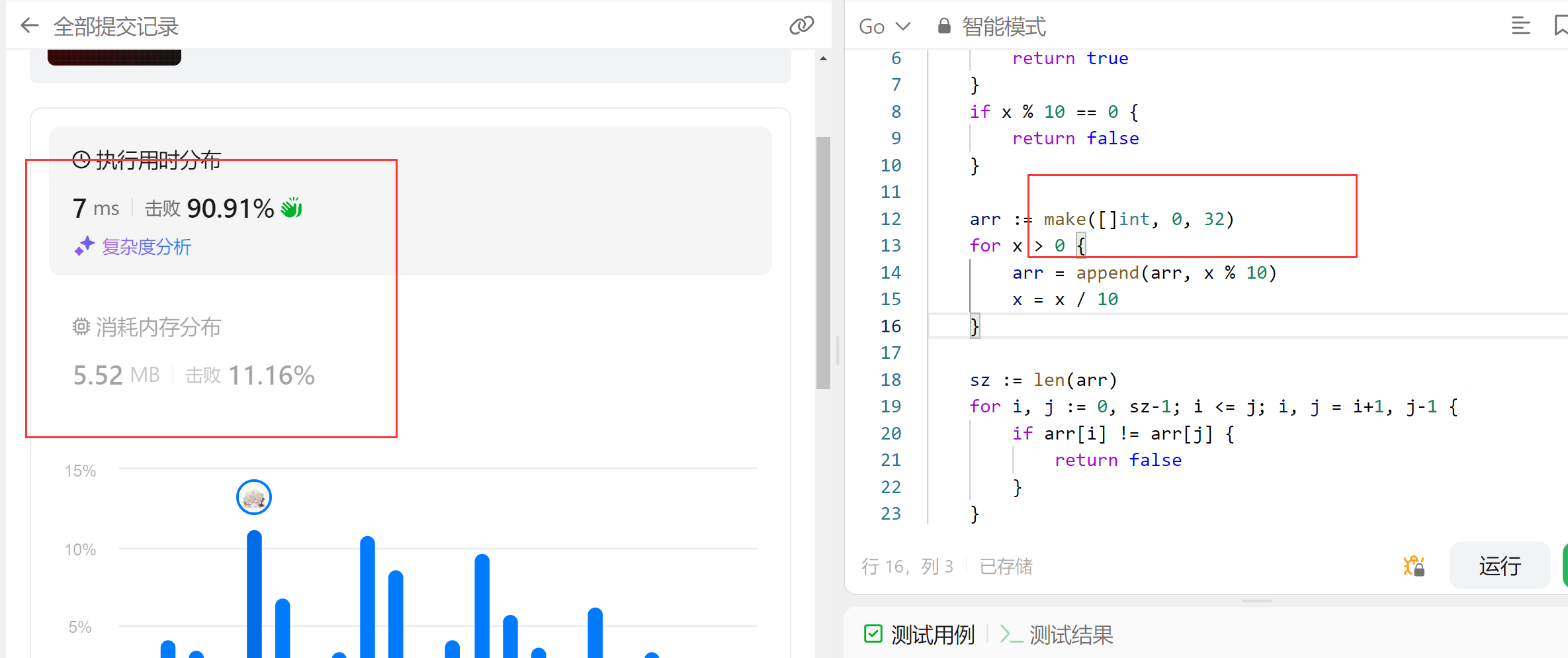Click 'if arr[i] != arr[j] {' code line
The height and width of the screenshot is (658, 1568).
1123,433
